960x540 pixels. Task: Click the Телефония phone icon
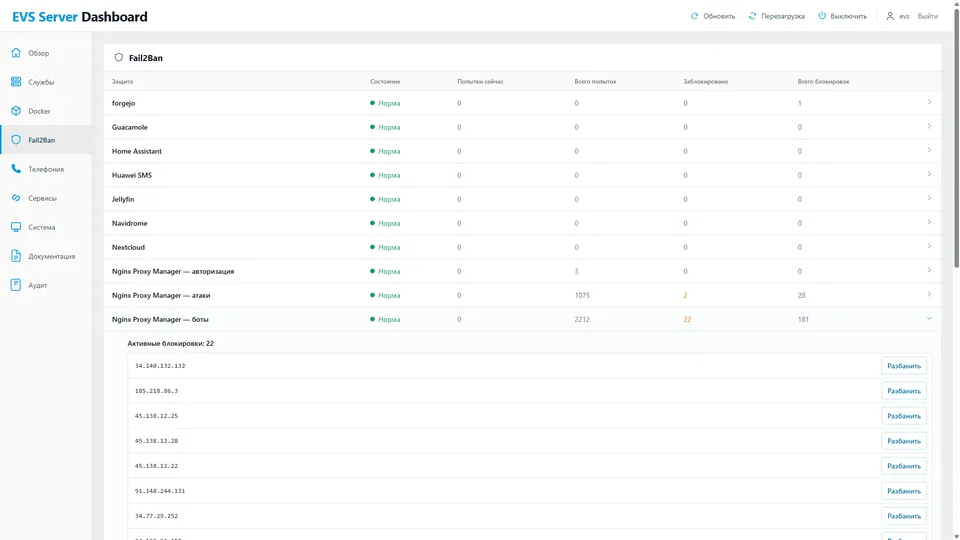[16, 169]
